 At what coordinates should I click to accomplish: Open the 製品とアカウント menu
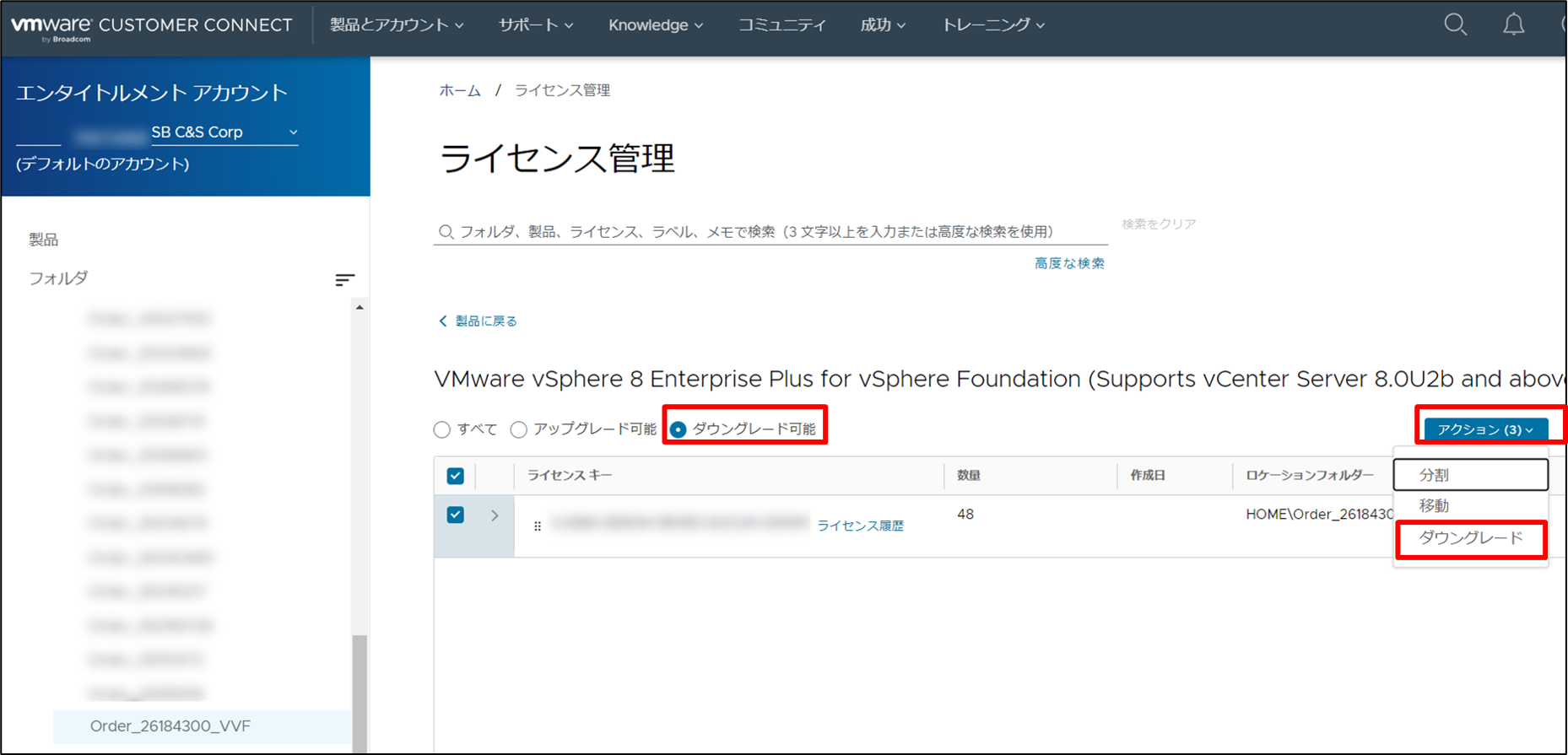[x=397, y=25]
